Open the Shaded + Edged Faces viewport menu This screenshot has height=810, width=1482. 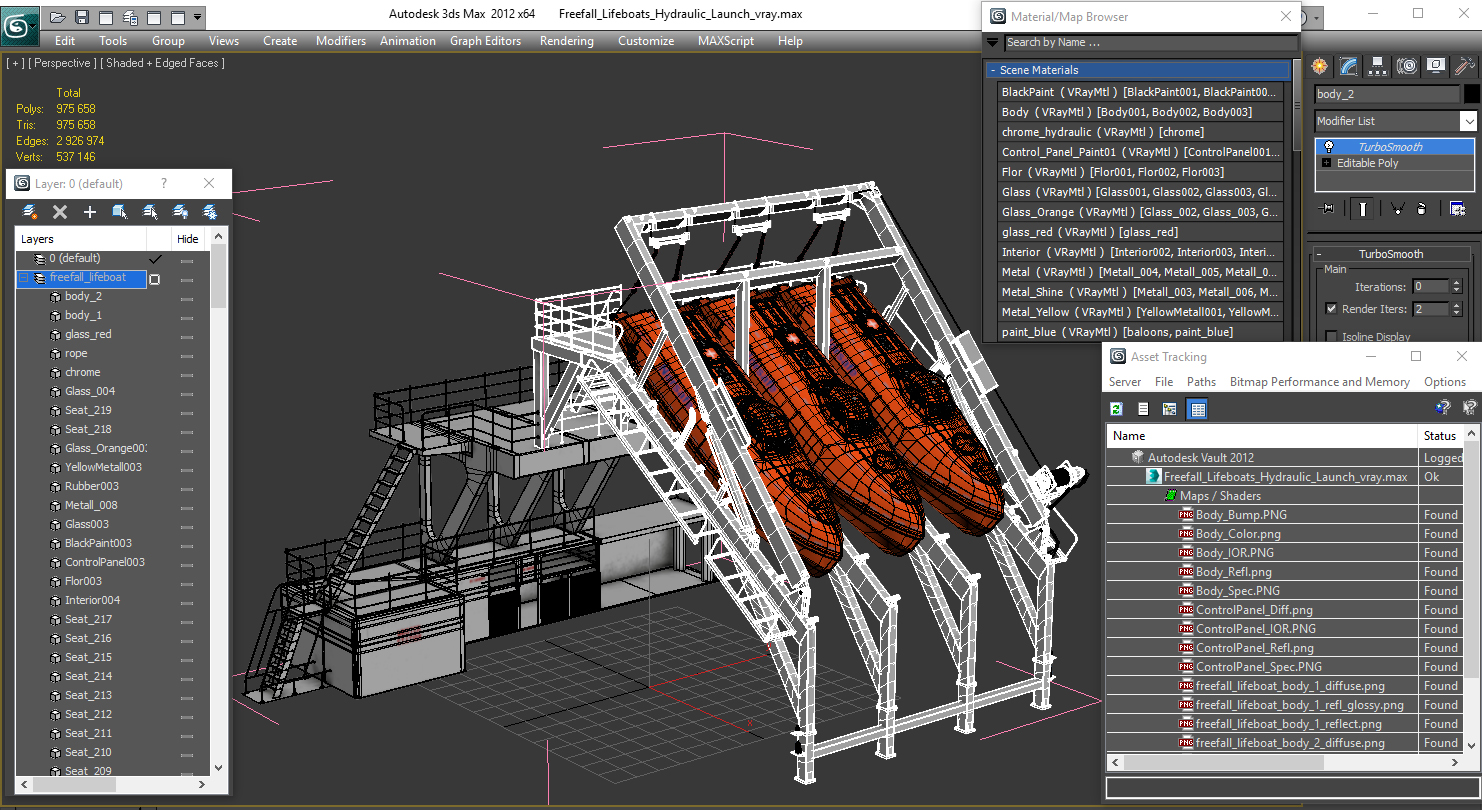click(165, 63)
